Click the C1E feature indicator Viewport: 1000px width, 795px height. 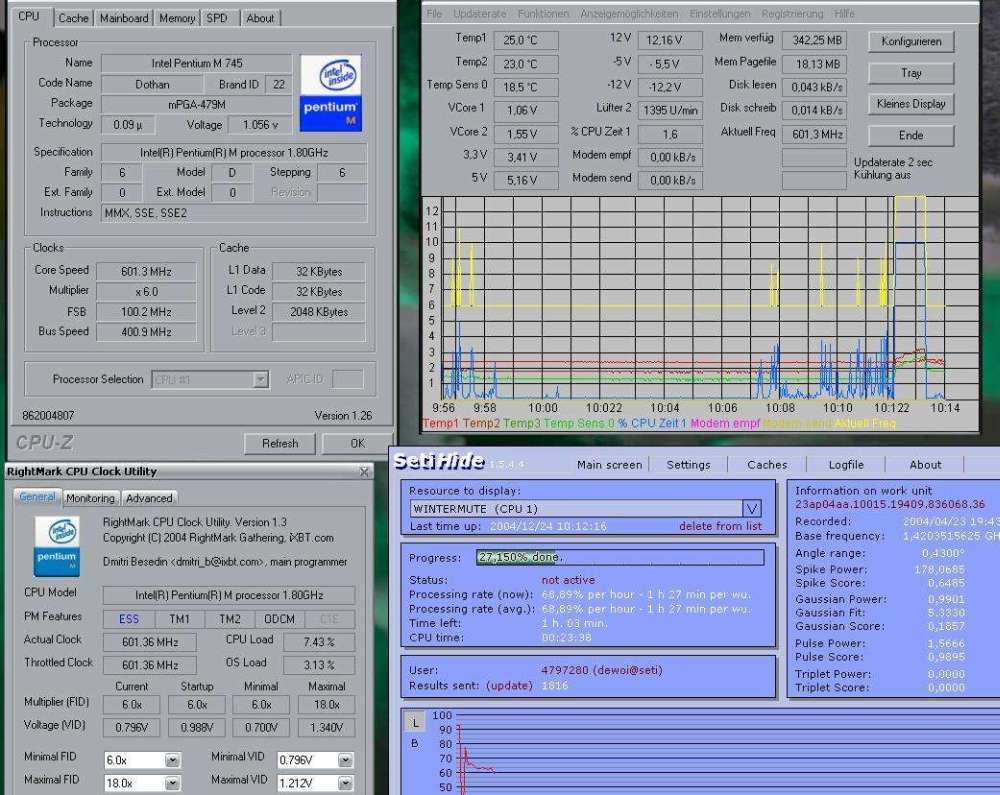(x=330, y=619)
